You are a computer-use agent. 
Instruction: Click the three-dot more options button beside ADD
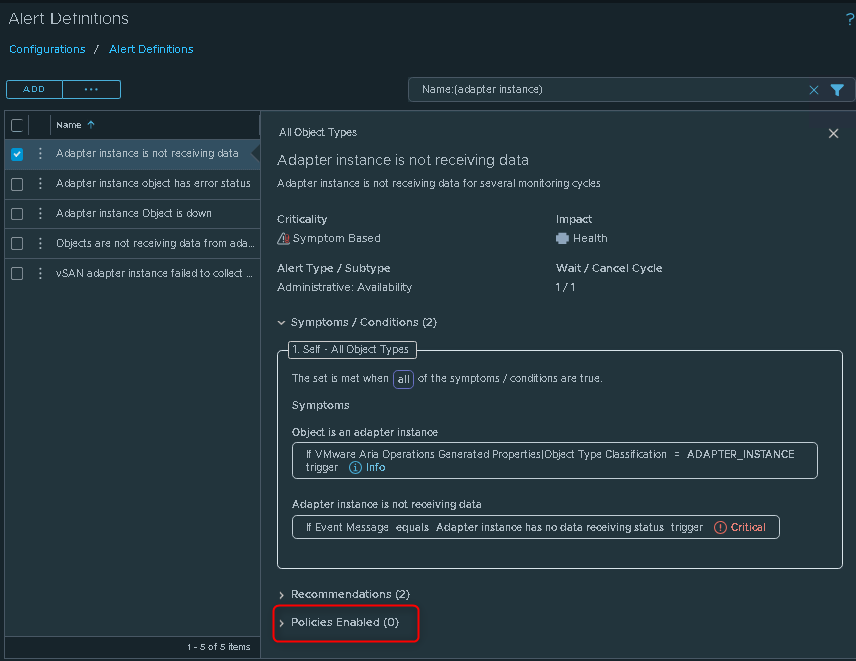[x=91, y=90]
